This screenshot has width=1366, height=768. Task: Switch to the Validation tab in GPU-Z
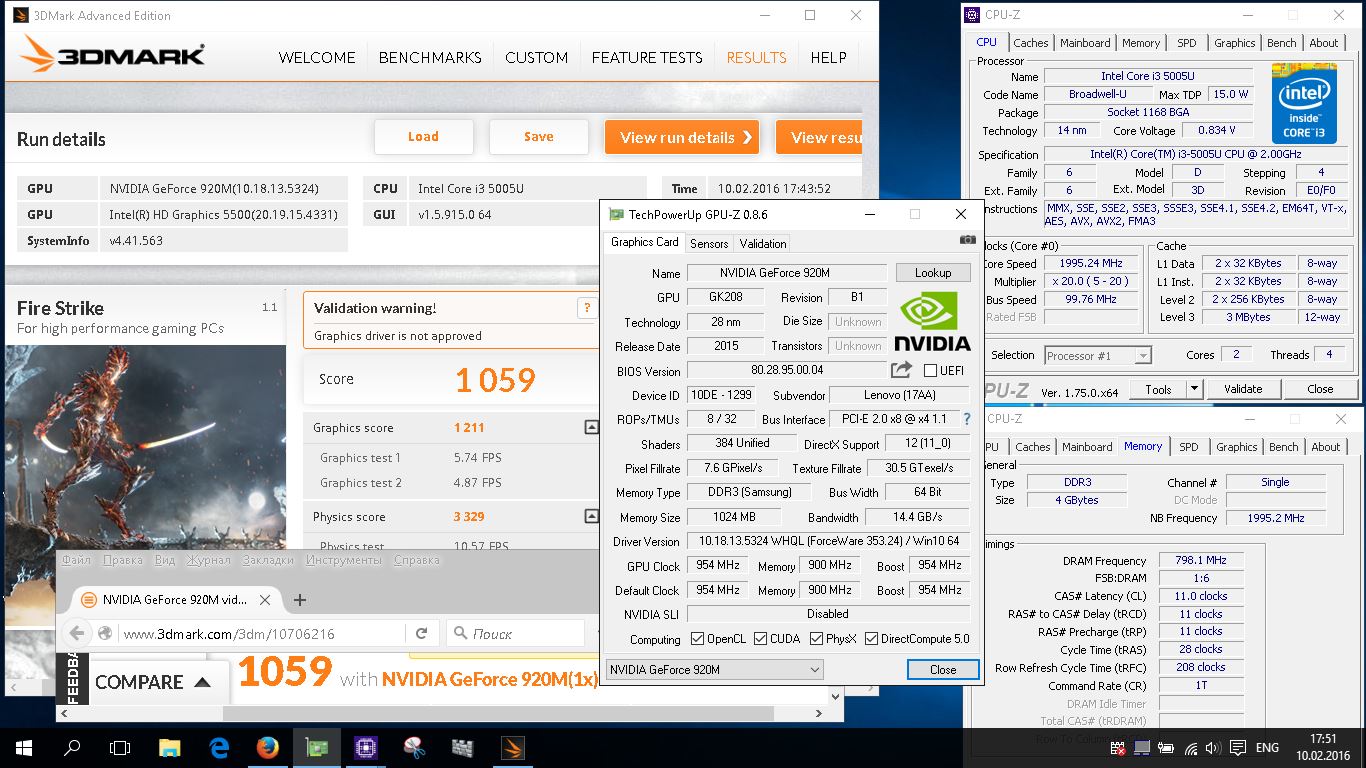[763, 243]
